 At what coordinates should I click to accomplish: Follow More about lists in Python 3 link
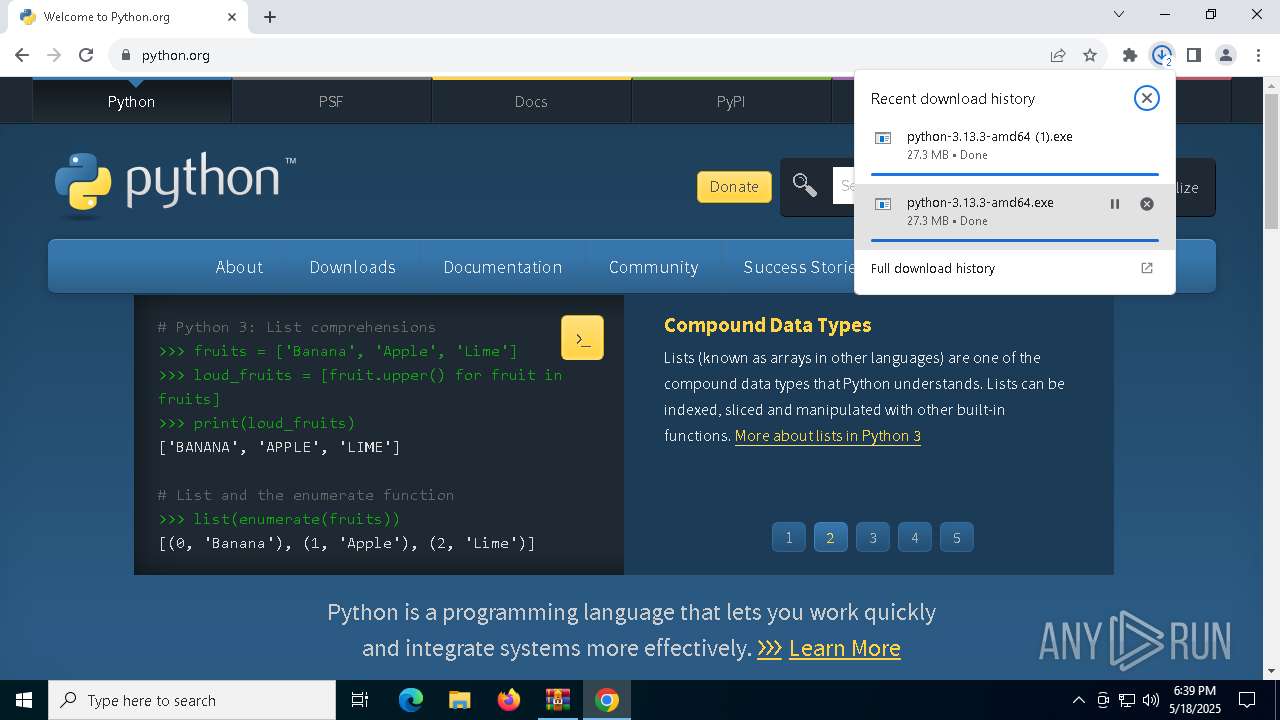pyautogui.click(x=828, y=436)
